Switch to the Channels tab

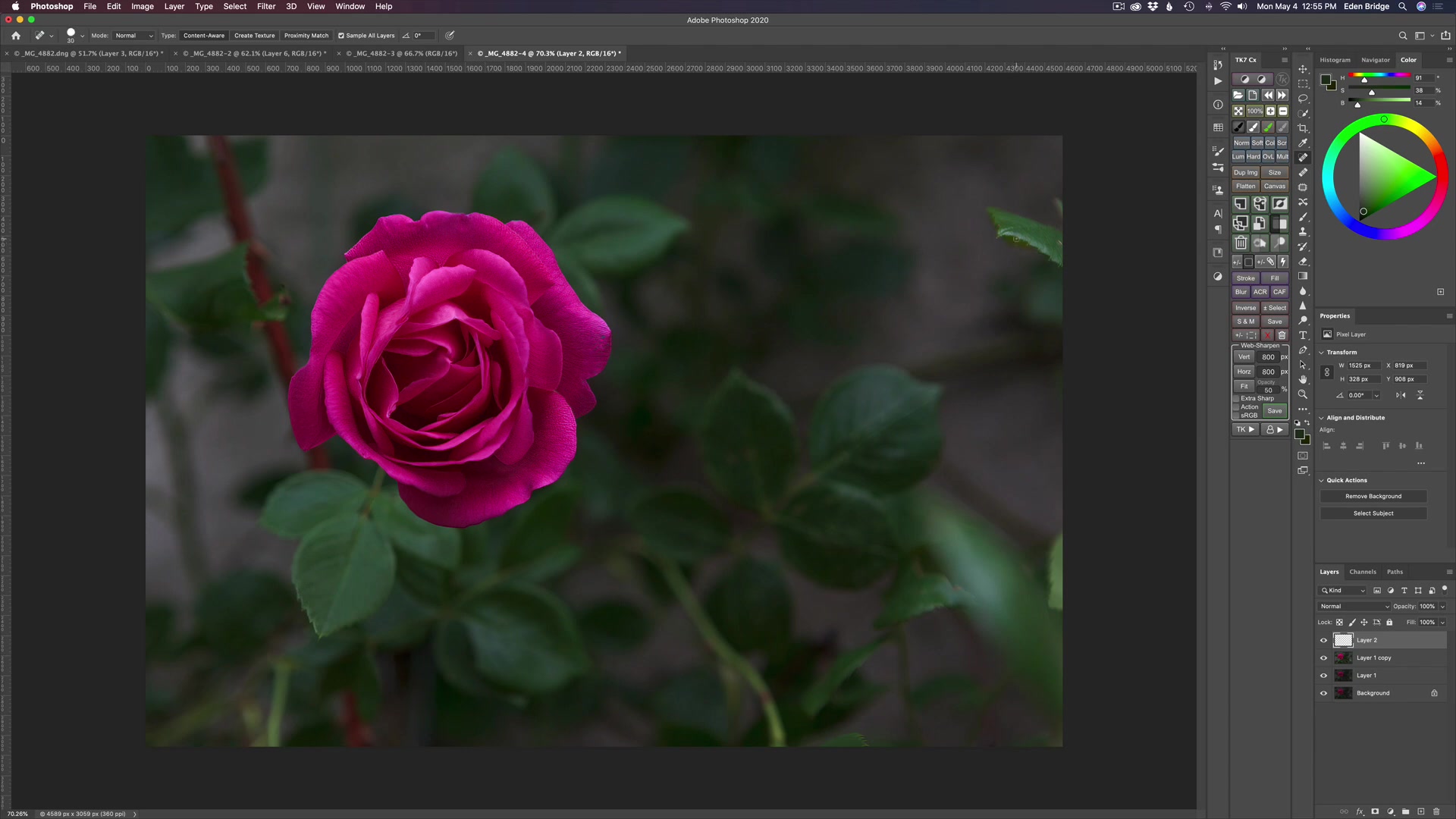[1363, 572]
